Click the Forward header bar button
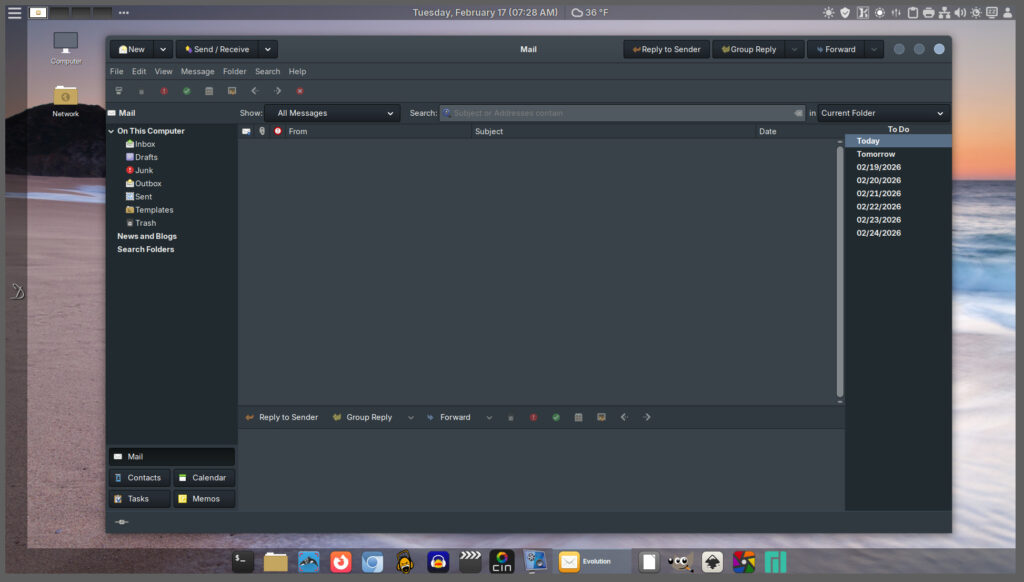This screenshot has height=582, width=1024. coord(836,49)
